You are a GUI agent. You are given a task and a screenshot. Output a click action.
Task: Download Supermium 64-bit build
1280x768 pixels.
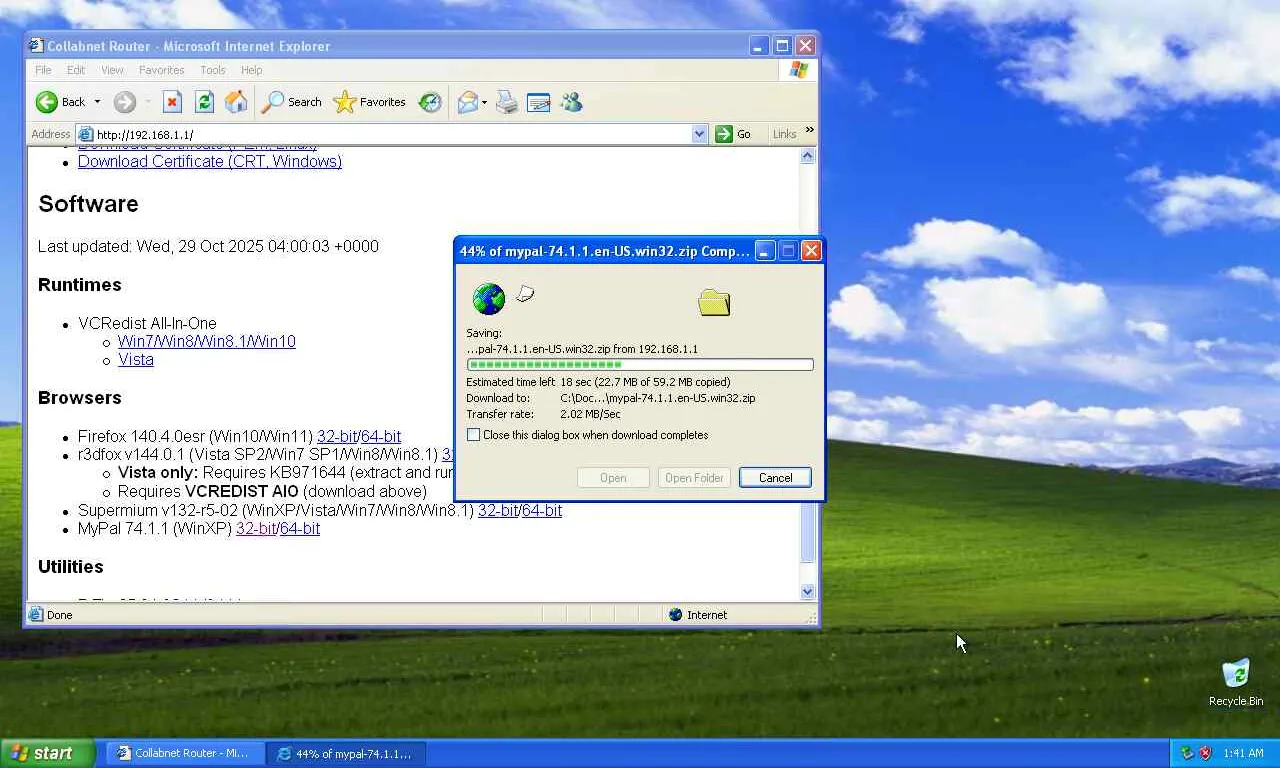pos(542,510)
